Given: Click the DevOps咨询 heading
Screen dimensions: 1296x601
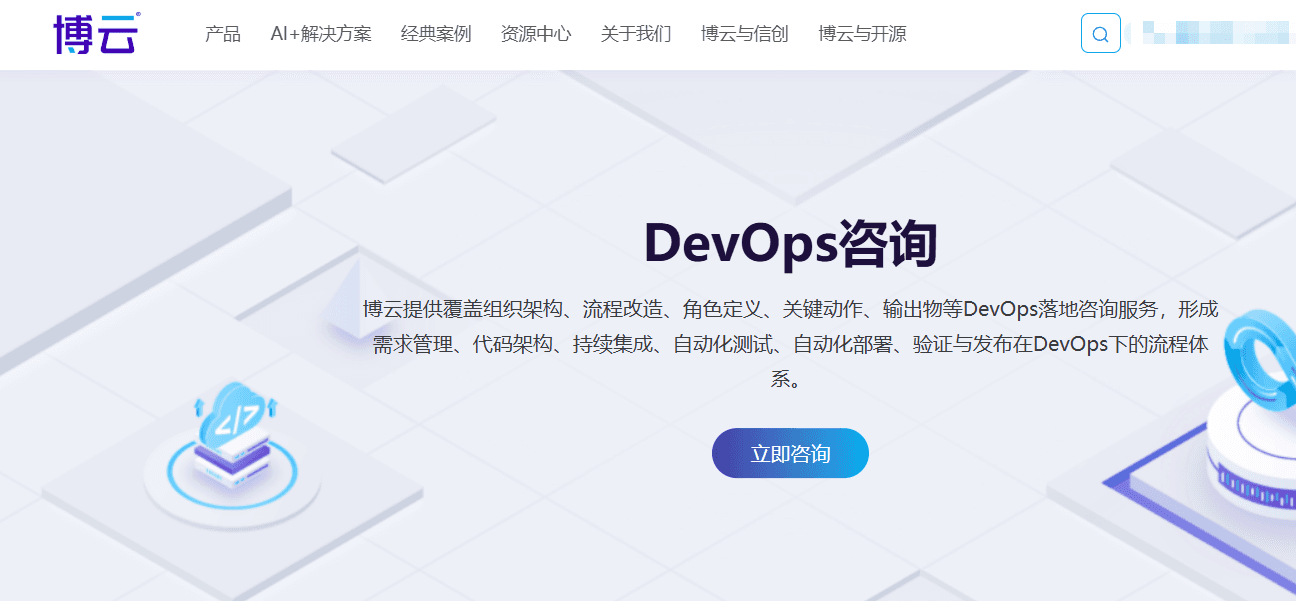Looking at the screenshot, I should click(x=790, y=243).
